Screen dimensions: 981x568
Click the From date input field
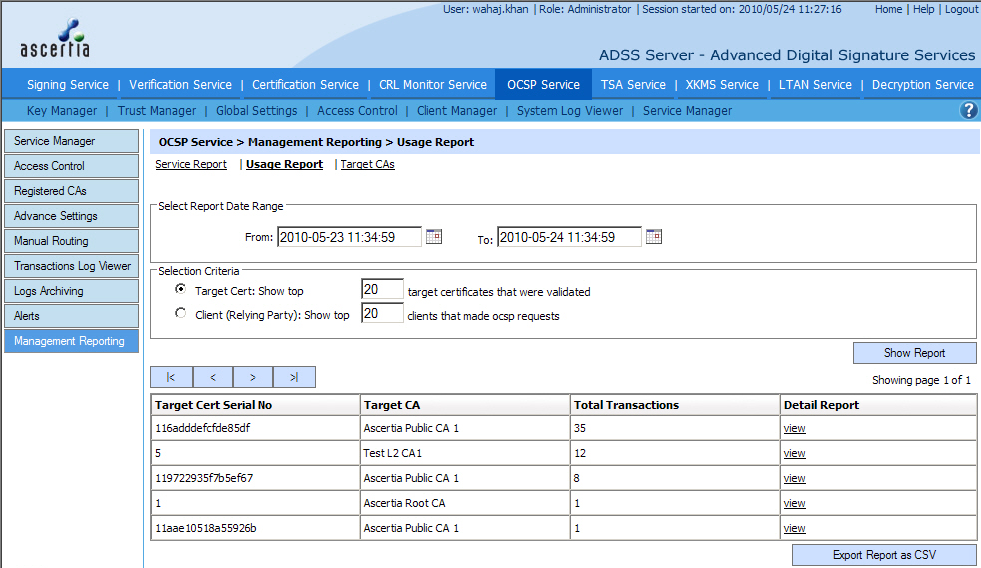(348, 237)
